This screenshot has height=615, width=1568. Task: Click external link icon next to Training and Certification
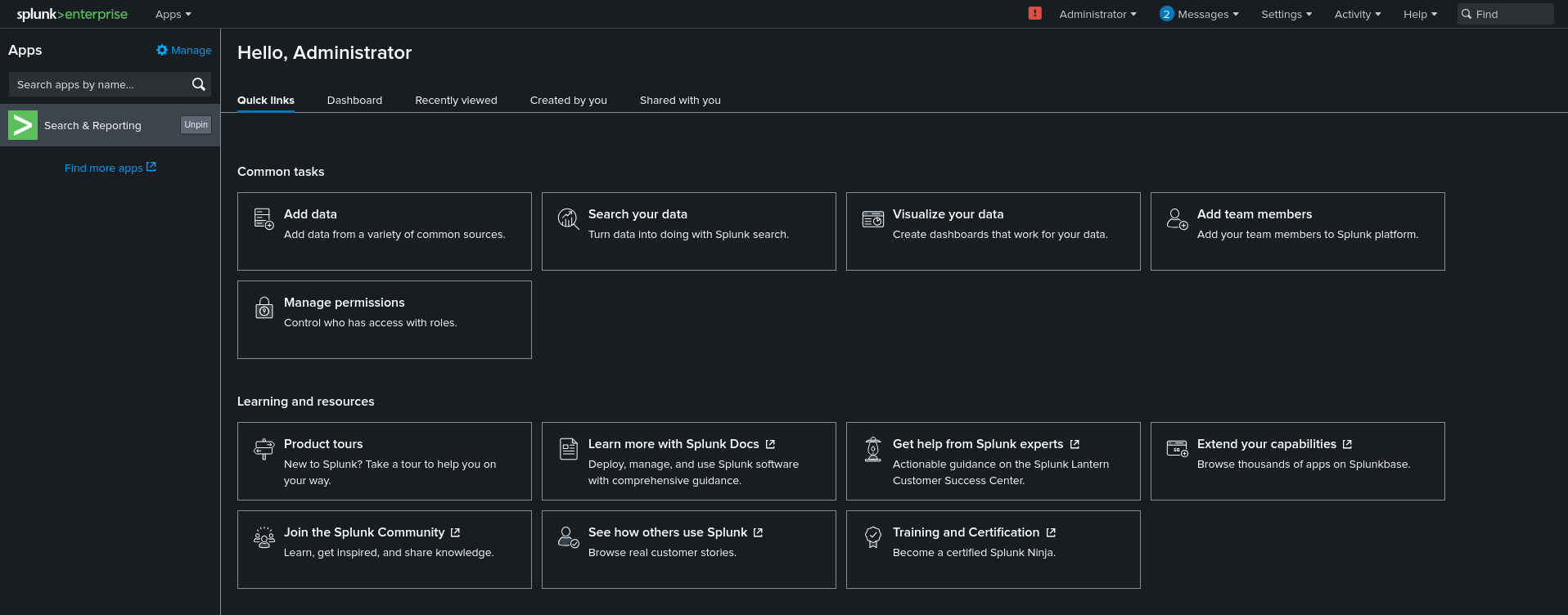[x=1051, y=532]
